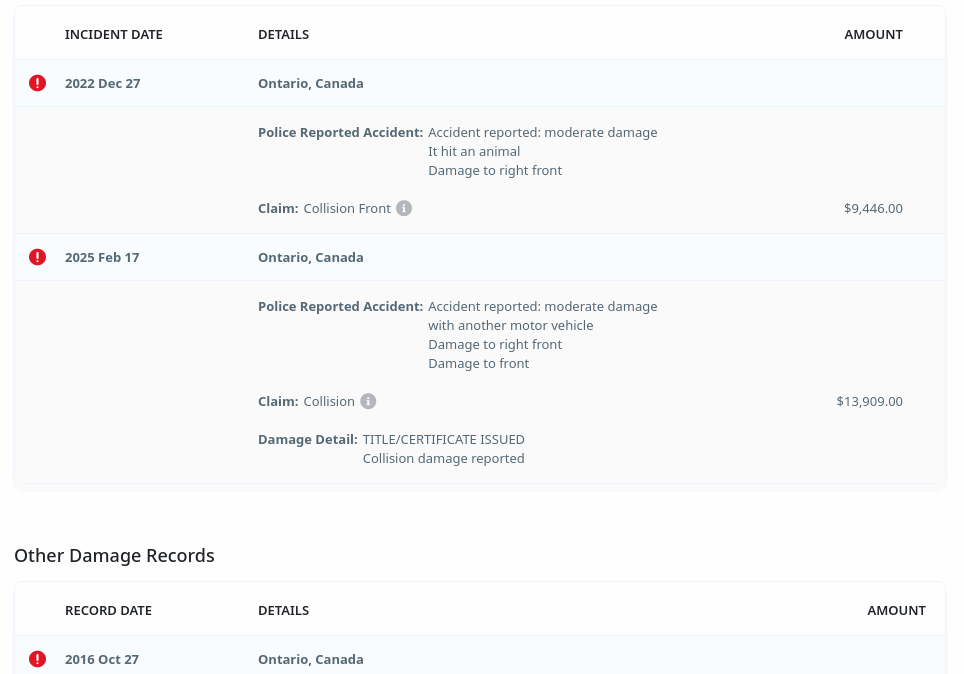Select the 2025 Feb 17 incident date
The height and width of the screenshot is (674, 964).
tap(102, 257)
